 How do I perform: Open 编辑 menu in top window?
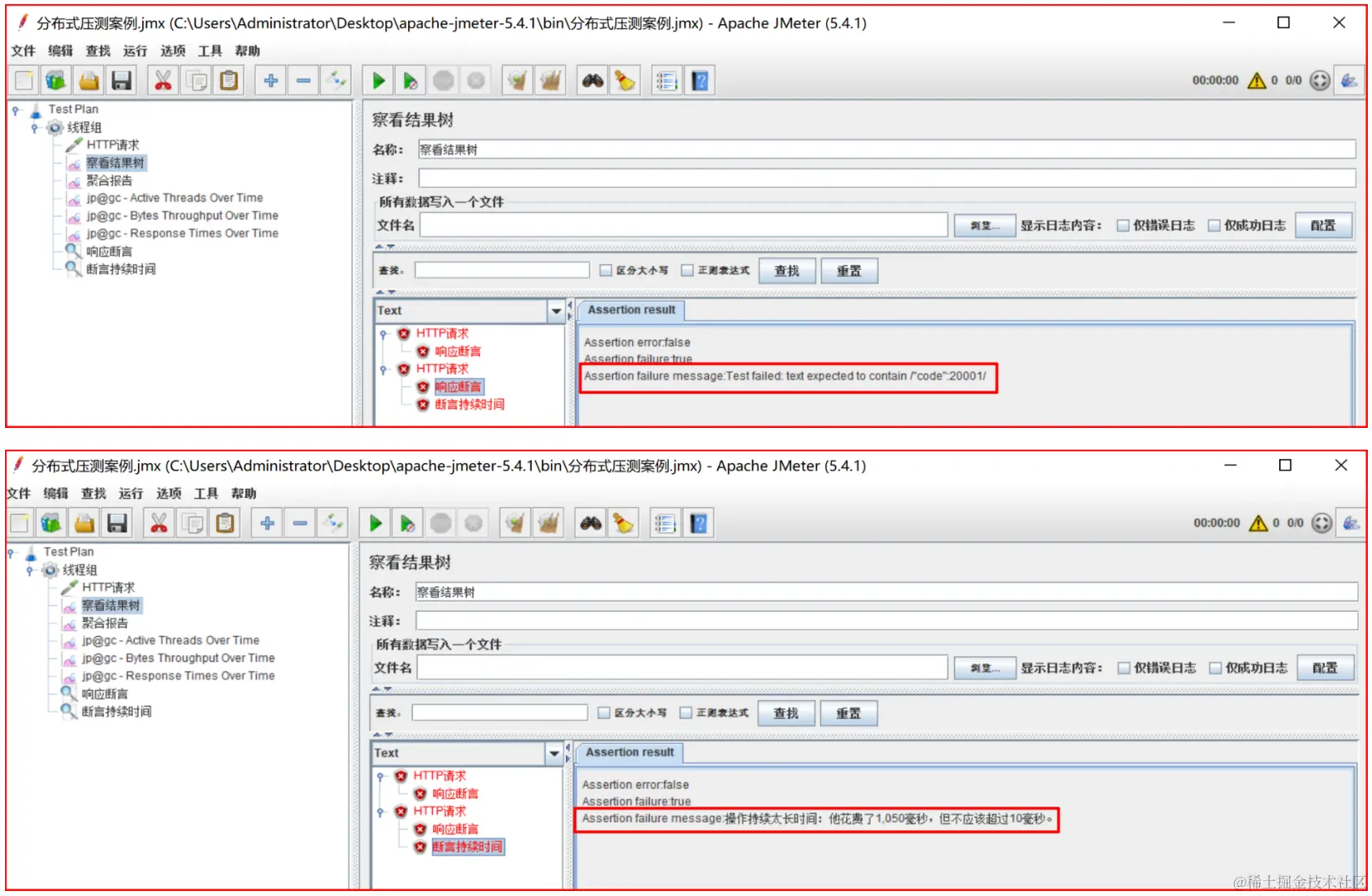[x=60, y=51]
